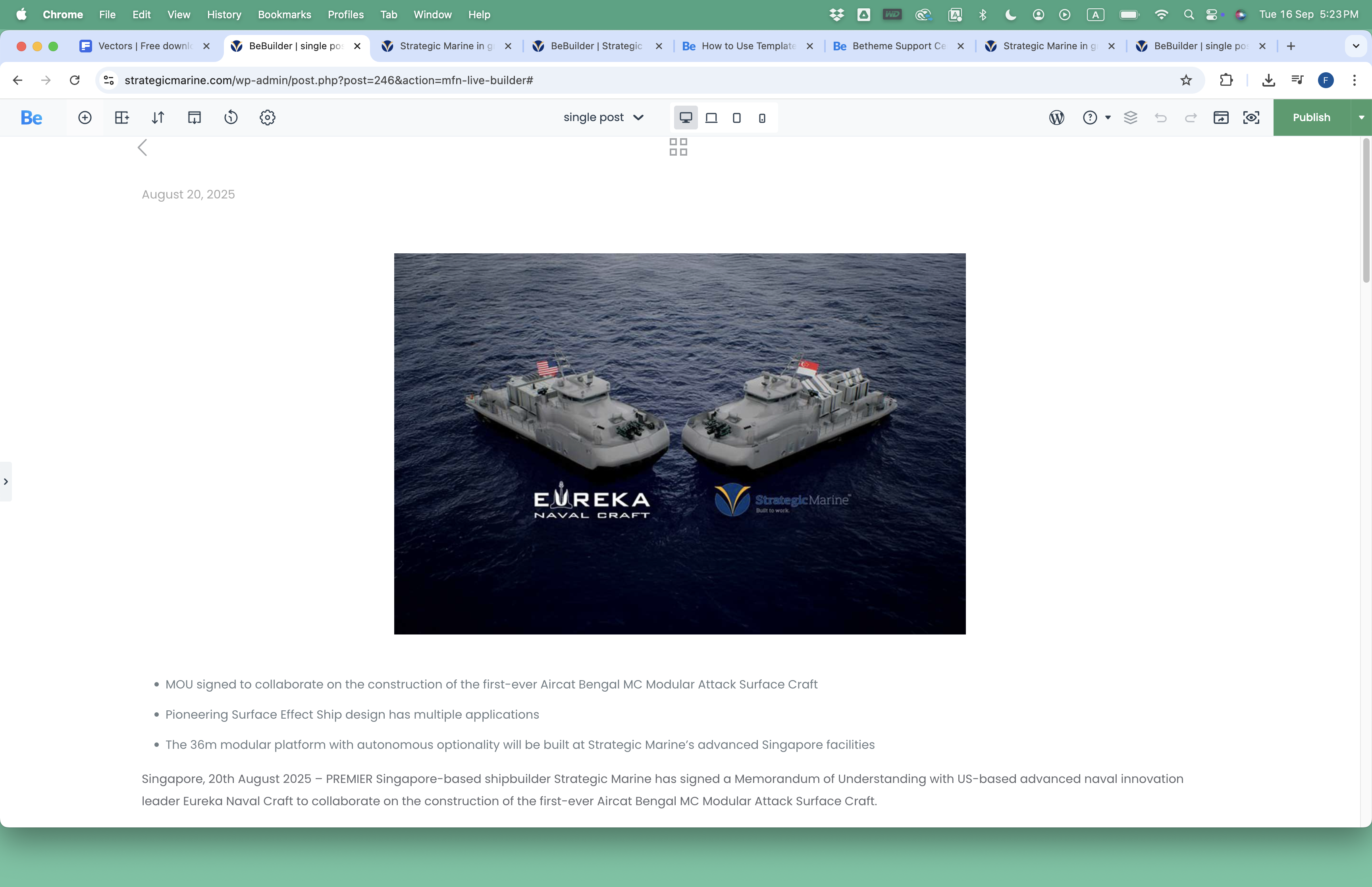Redo the last builder change

(x=1191, y=118)
